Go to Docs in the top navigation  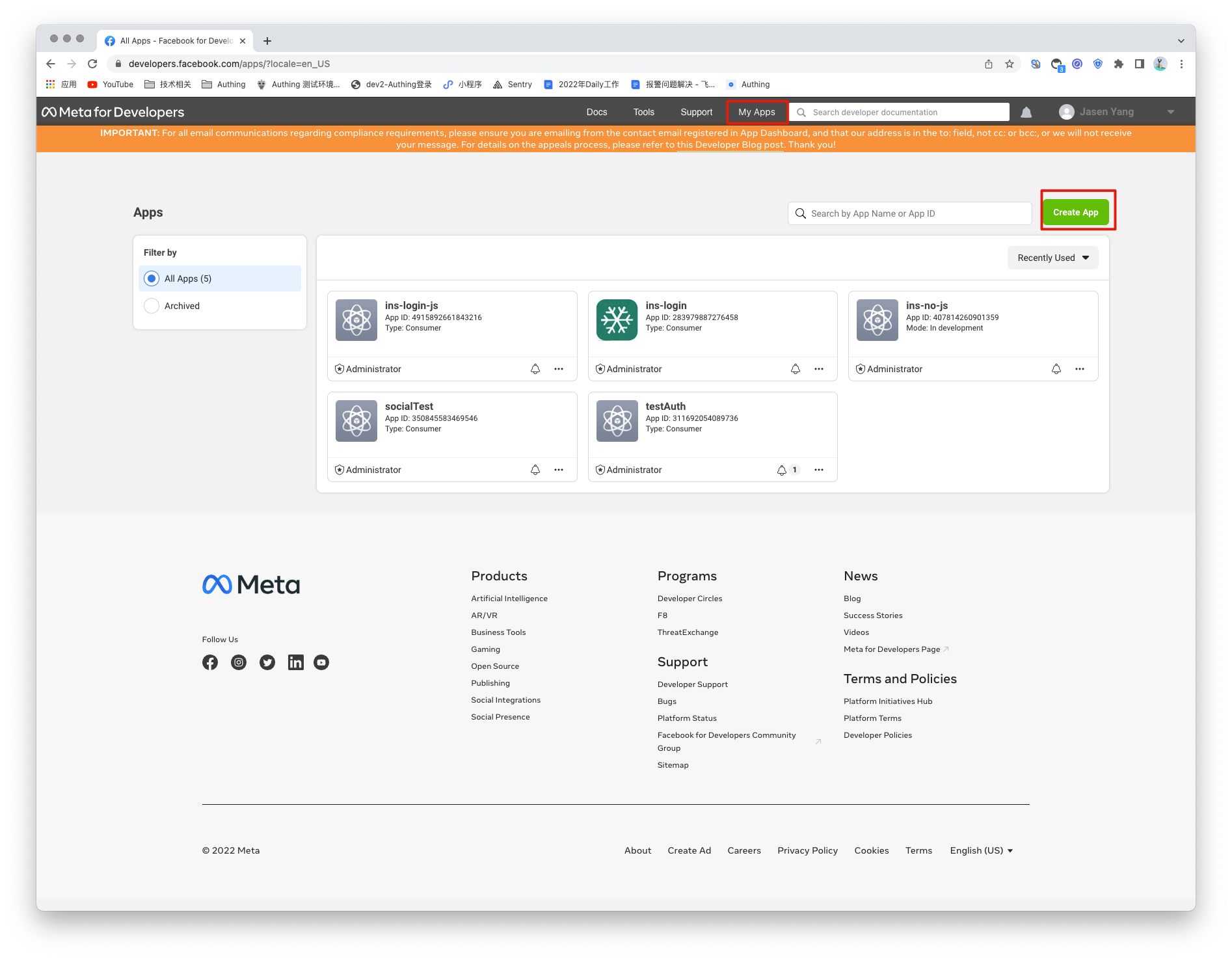point(596,112)
